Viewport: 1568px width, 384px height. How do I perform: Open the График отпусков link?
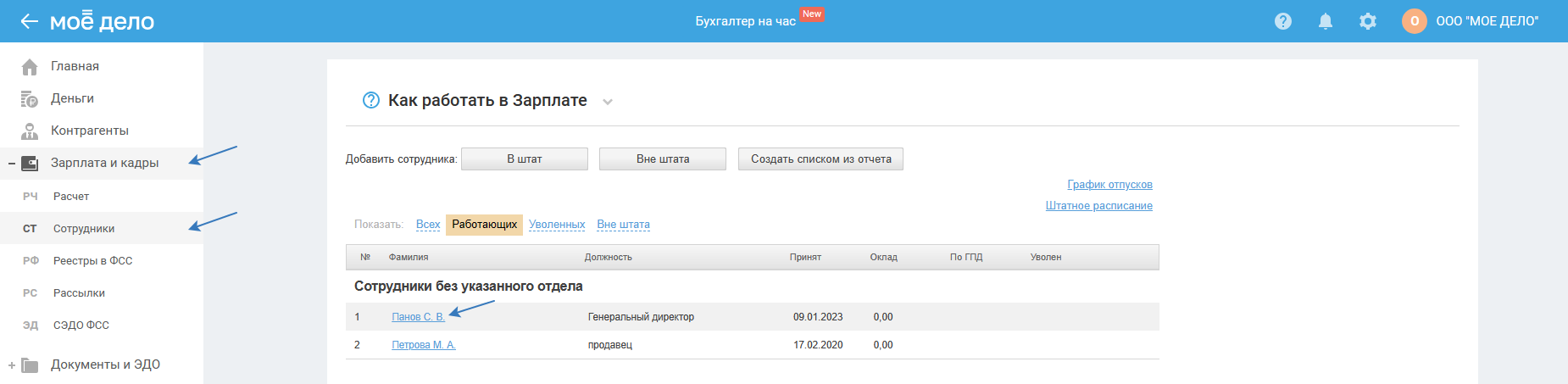pyautogui.click(x=1109, y=185)
